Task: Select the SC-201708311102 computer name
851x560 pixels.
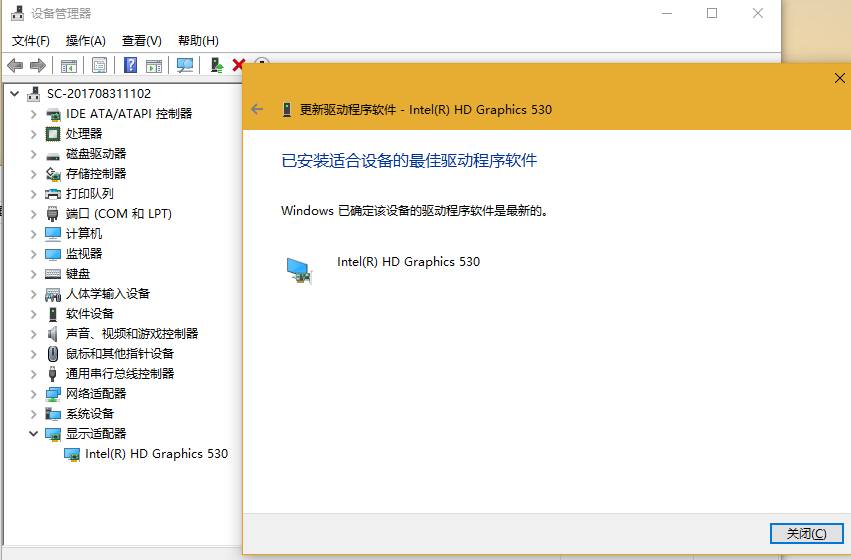Action: (x=99, y=93)
